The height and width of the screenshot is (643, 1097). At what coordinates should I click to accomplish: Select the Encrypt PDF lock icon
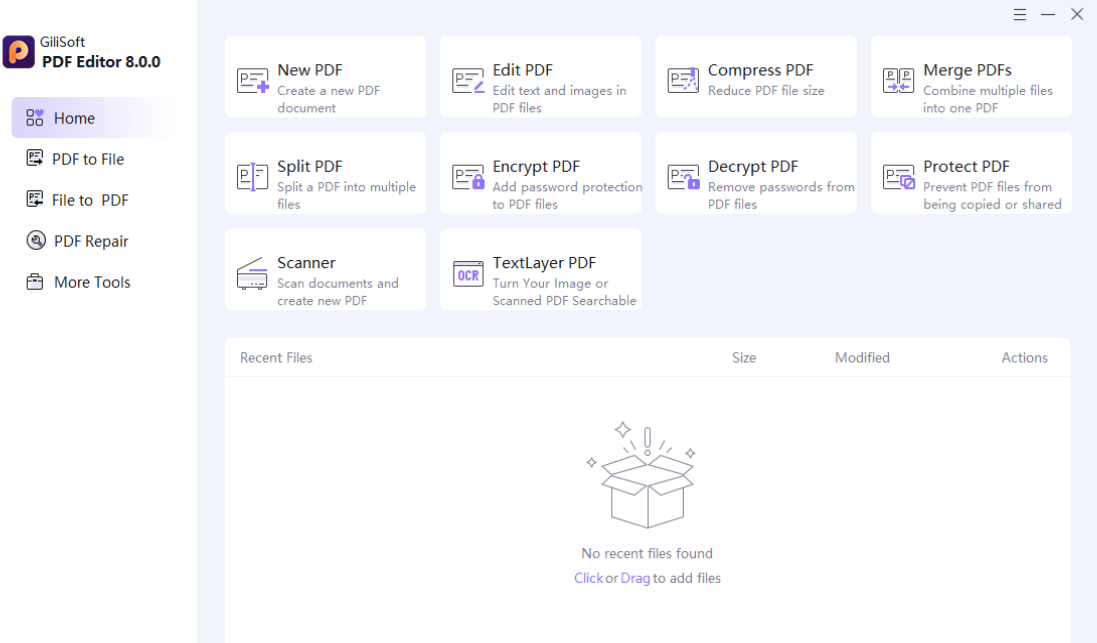click(468, 177)
